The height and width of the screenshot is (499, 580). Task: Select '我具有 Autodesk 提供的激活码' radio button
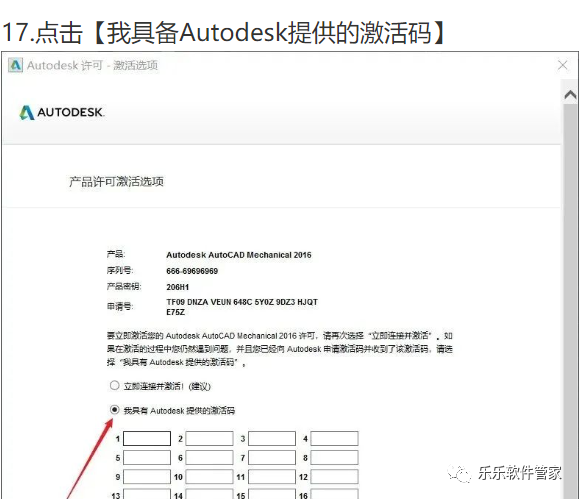114,410
